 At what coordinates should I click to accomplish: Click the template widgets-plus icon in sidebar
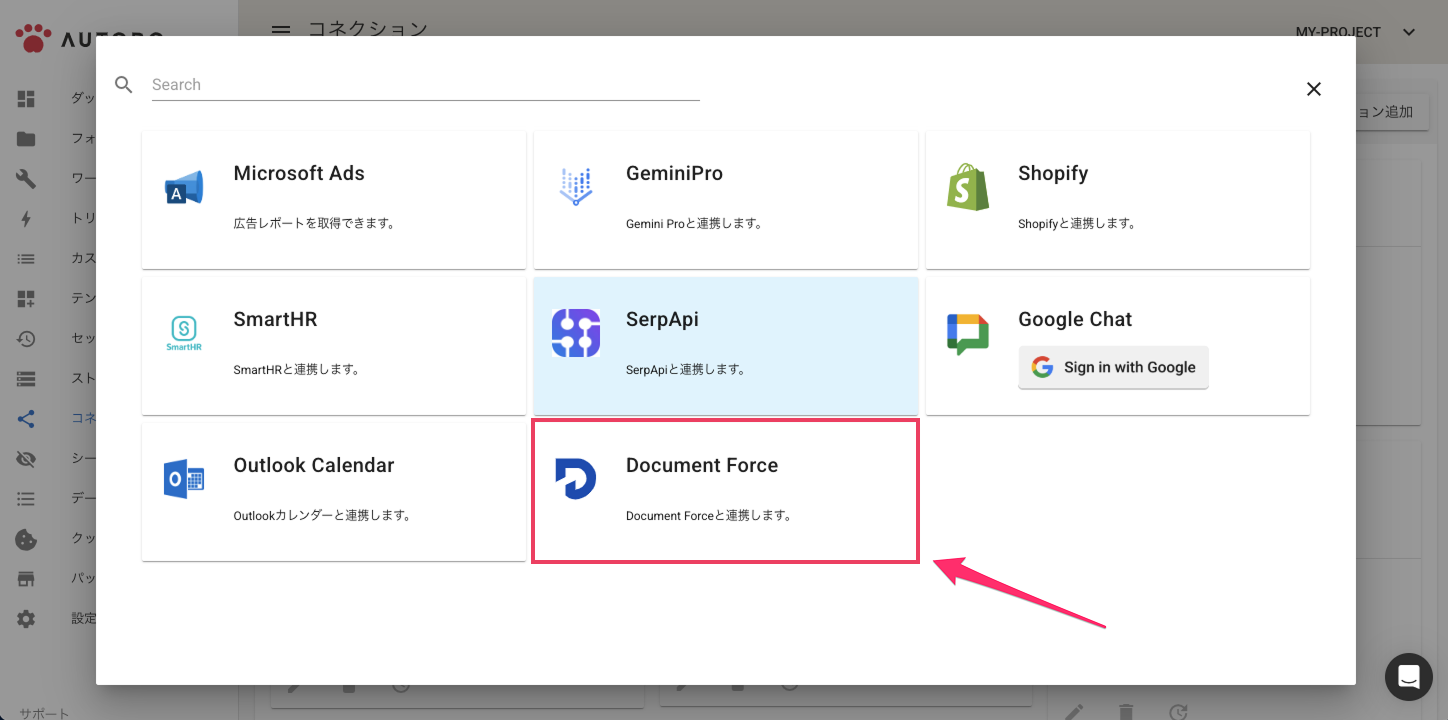coord(26,299)
